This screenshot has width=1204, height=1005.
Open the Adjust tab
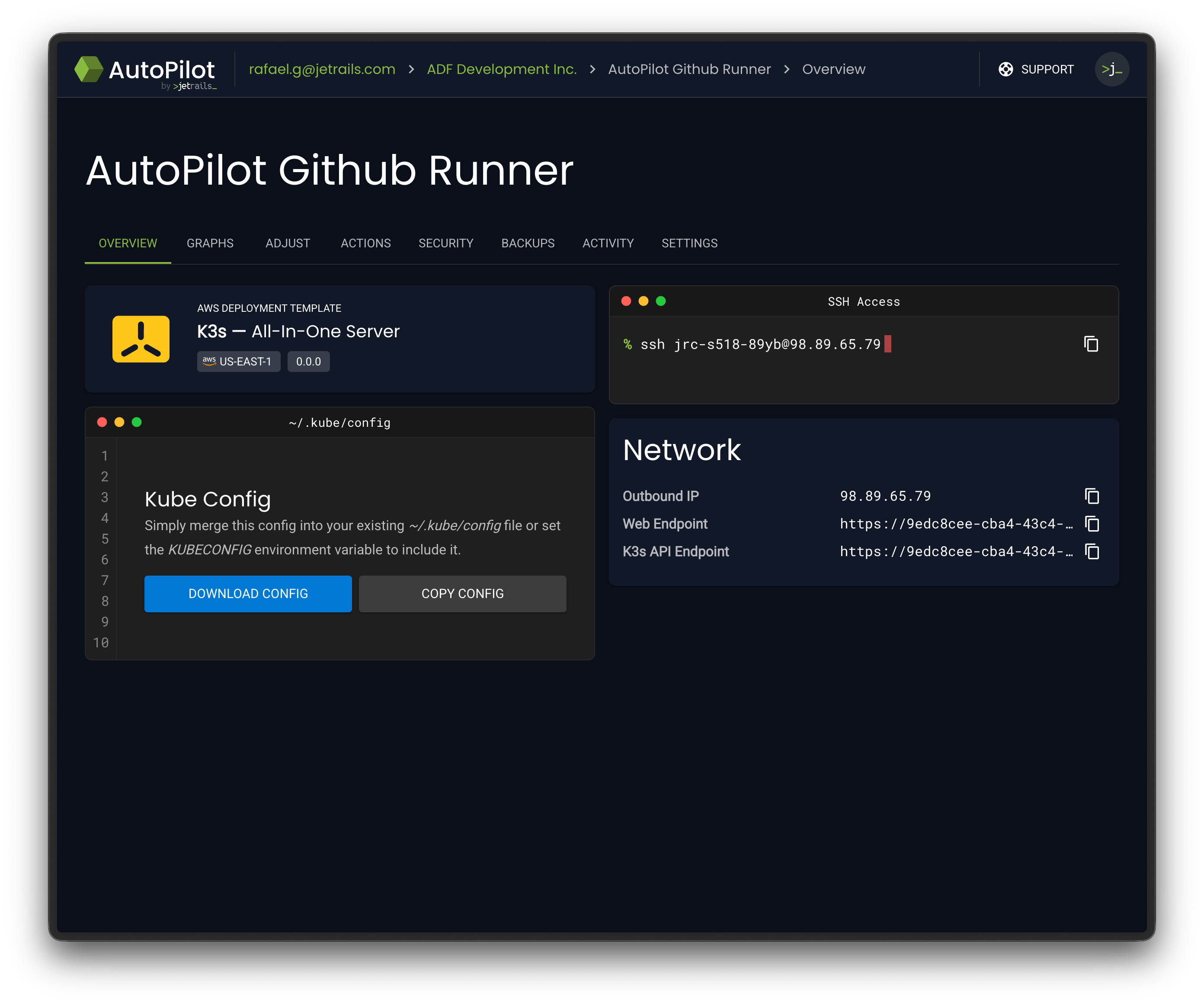287,243
